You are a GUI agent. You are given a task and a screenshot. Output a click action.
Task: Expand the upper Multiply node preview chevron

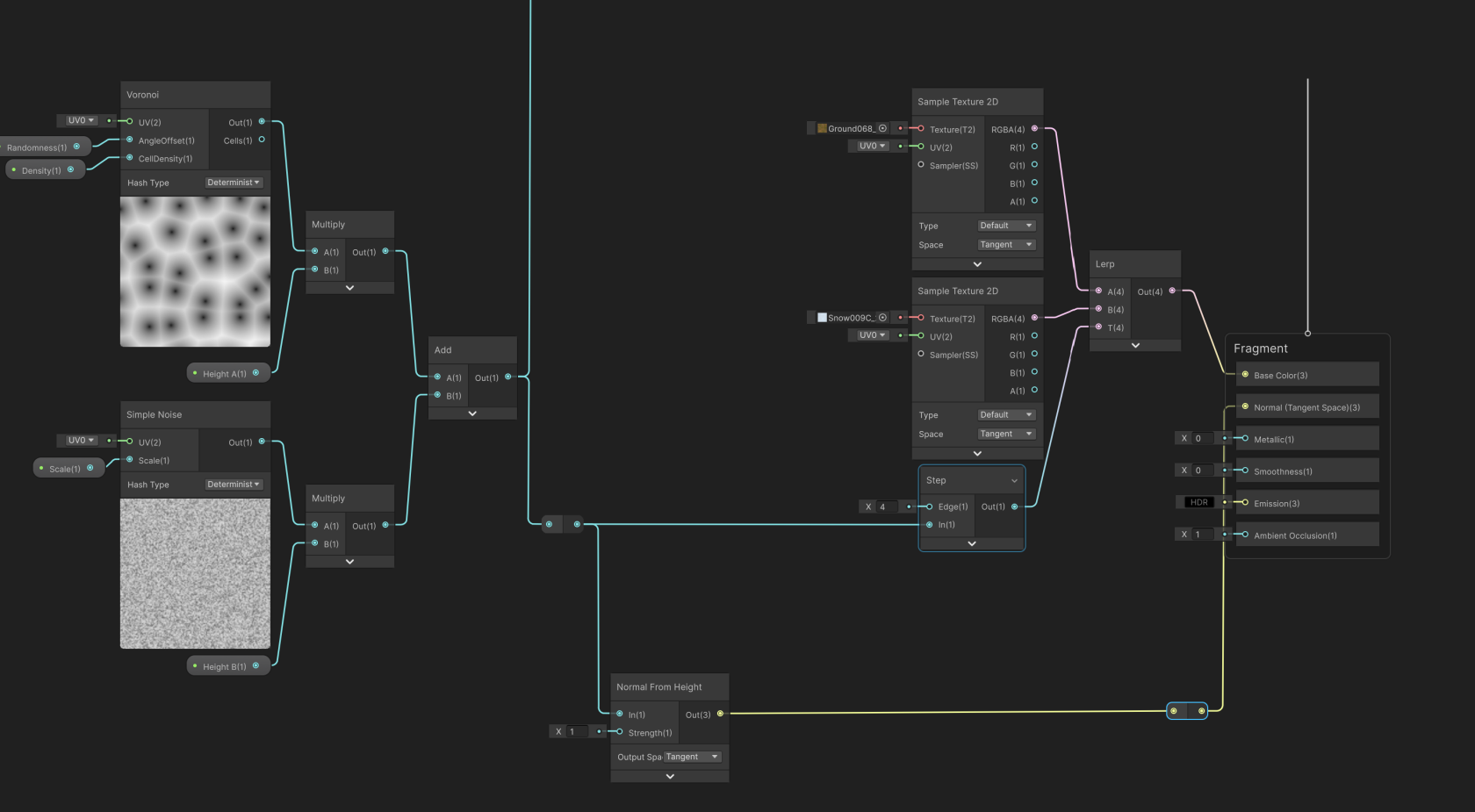(349, 288)
